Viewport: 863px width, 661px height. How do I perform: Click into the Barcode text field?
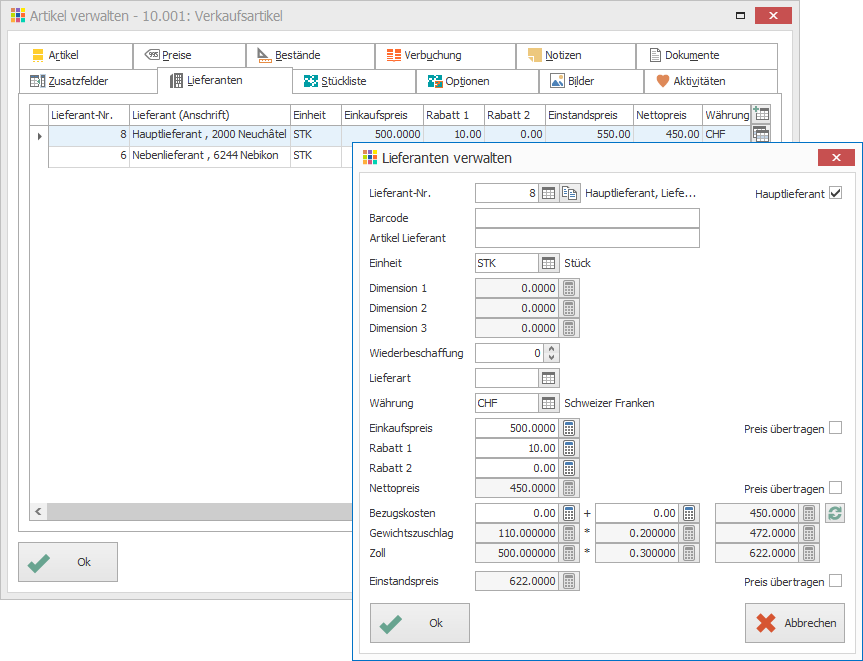pos(586,218)
